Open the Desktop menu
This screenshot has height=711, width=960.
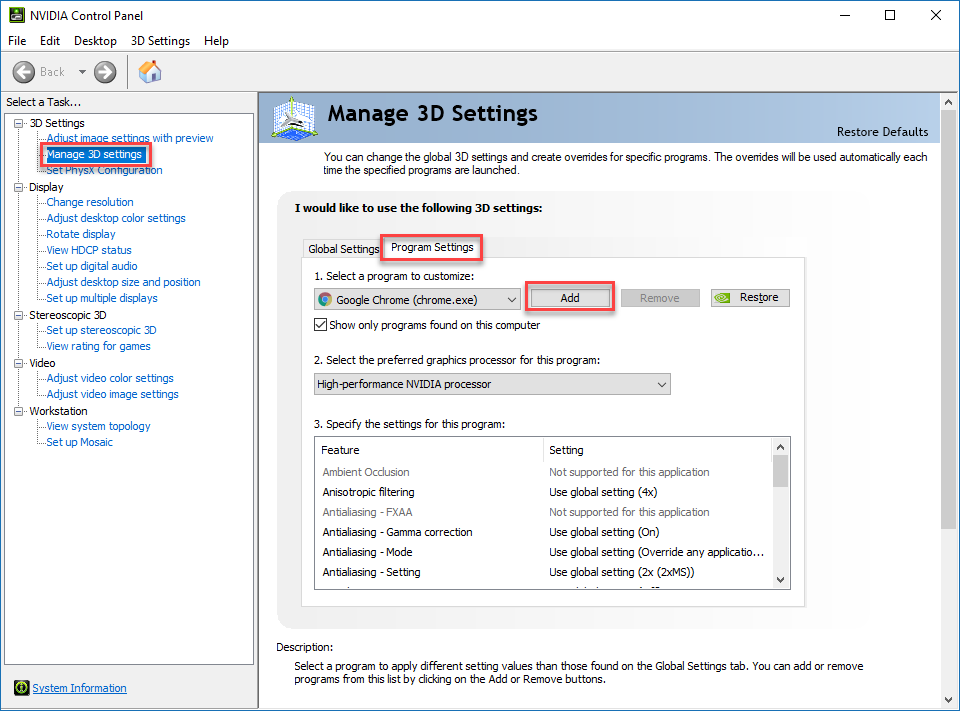pos(95,41)
